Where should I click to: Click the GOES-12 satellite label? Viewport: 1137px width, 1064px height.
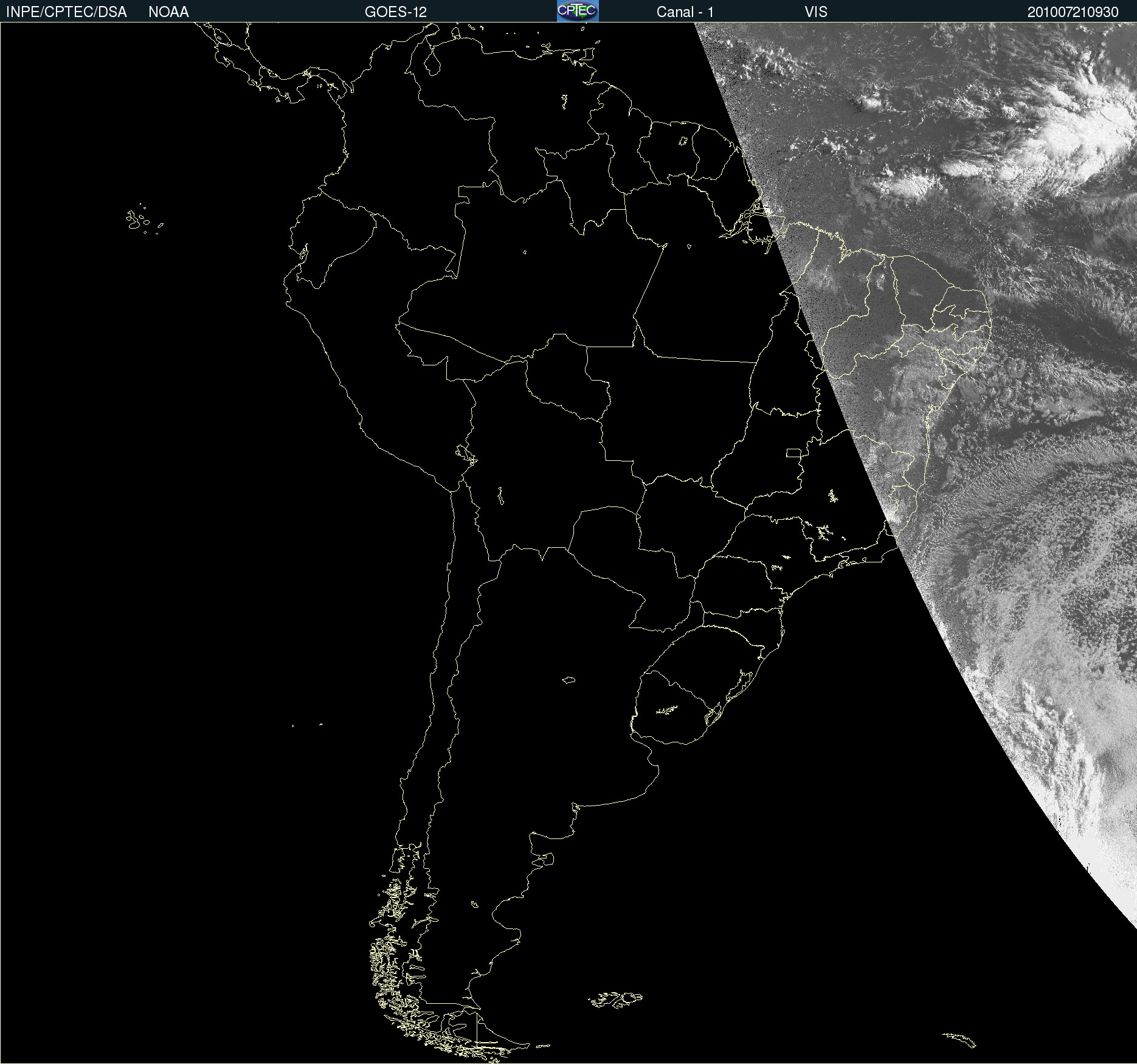pos(396,12)
